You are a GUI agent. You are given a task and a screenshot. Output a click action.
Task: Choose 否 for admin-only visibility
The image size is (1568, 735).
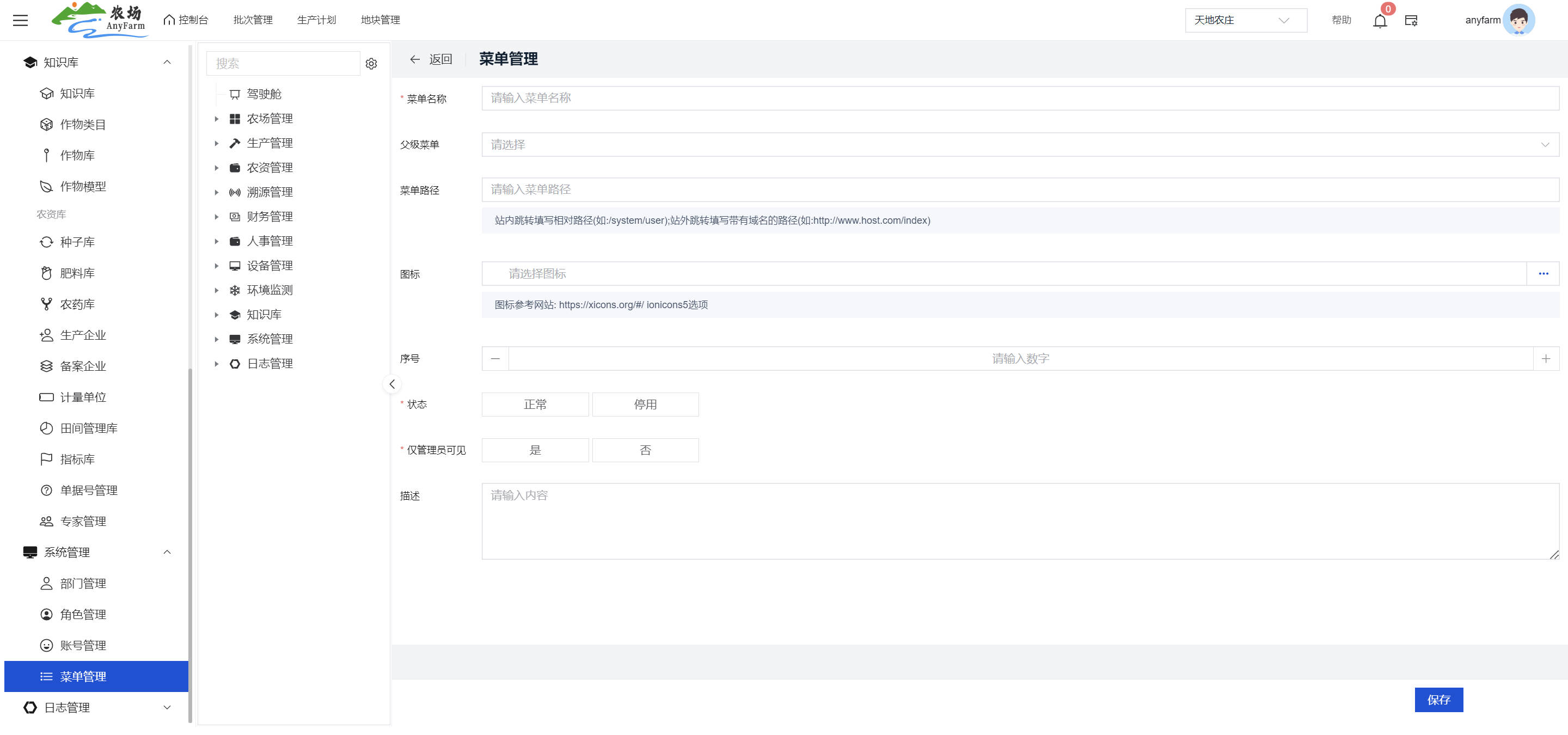point(645,450)
